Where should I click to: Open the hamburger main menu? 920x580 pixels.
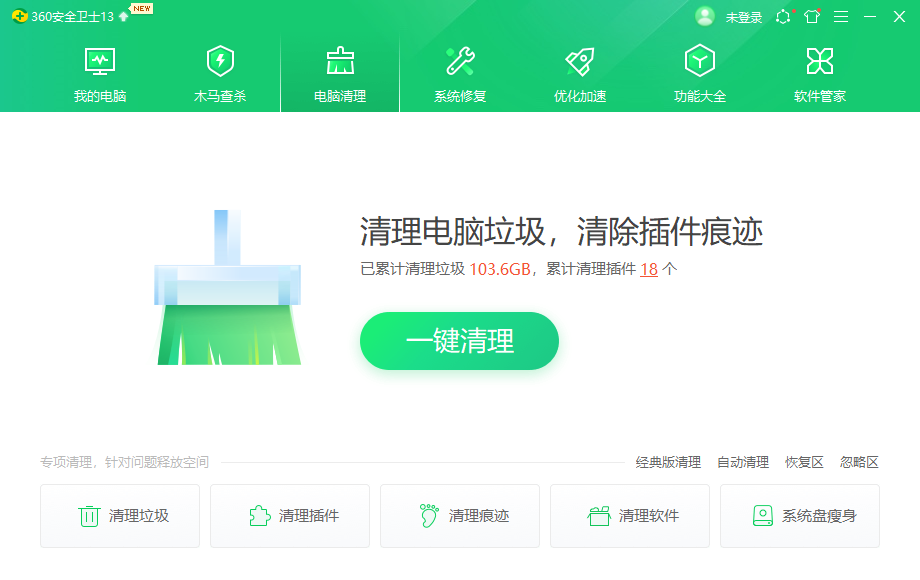(x=841, y=16)
